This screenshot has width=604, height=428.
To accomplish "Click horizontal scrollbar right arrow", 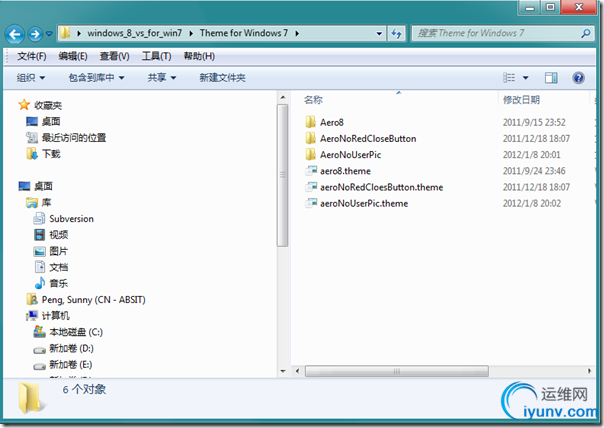I will (x=589, y=371).
